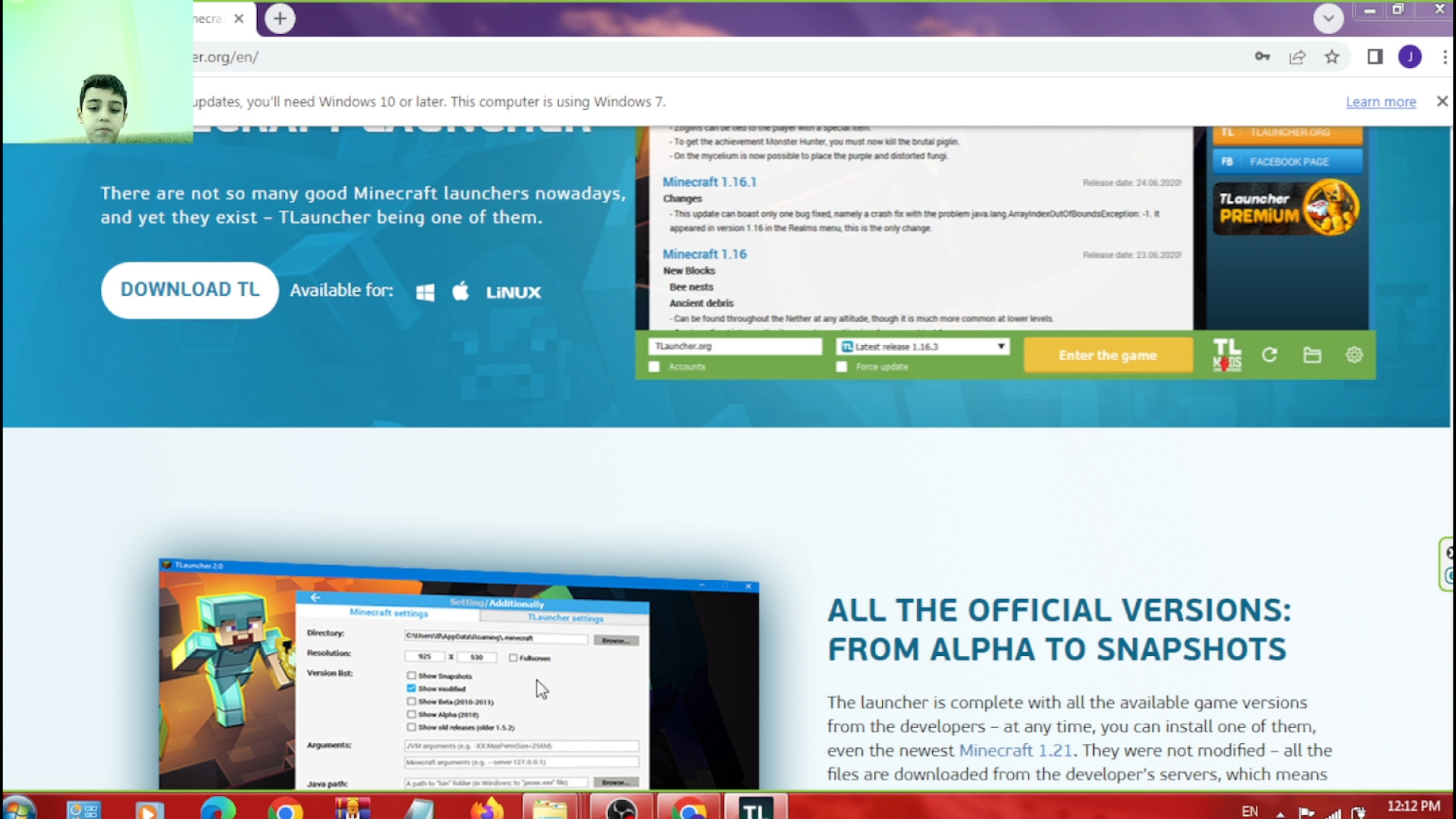Image resolution: width=1456 pixels, height=819 pixels.
Task: Open a new browser tab
Action: [280, 18]
